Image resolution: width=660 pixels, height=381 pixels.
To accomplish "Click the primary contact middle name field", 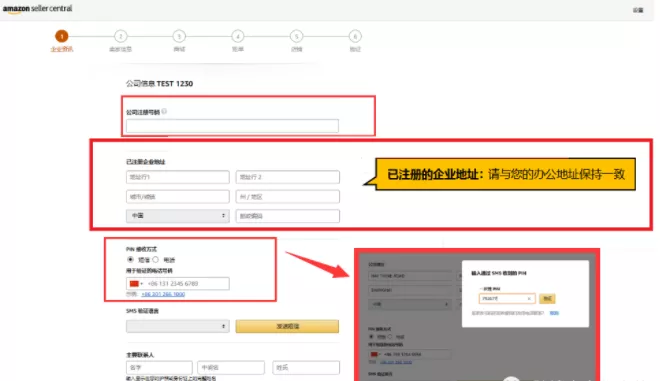I will [231, 367].
